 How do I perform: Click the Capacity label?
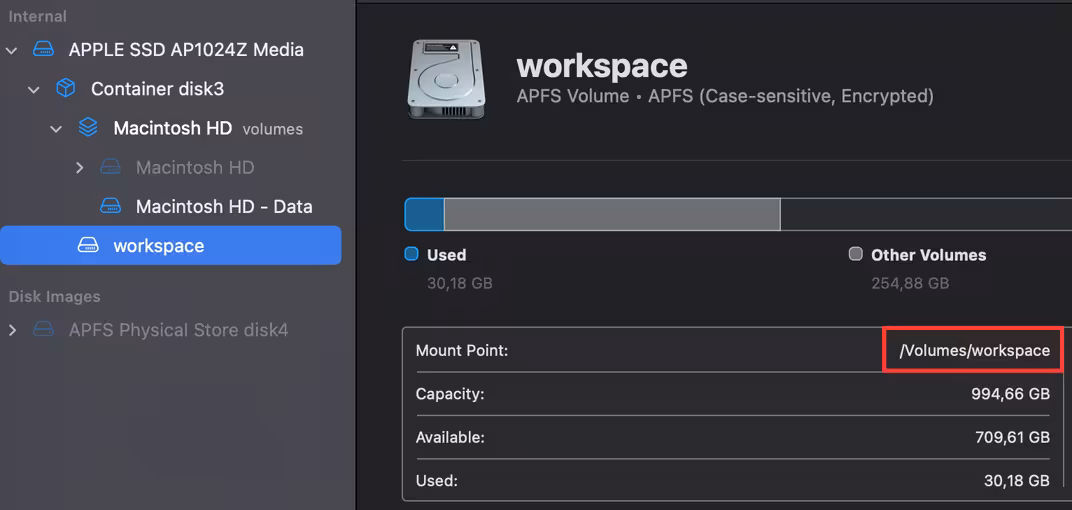[x=450, y=394]
